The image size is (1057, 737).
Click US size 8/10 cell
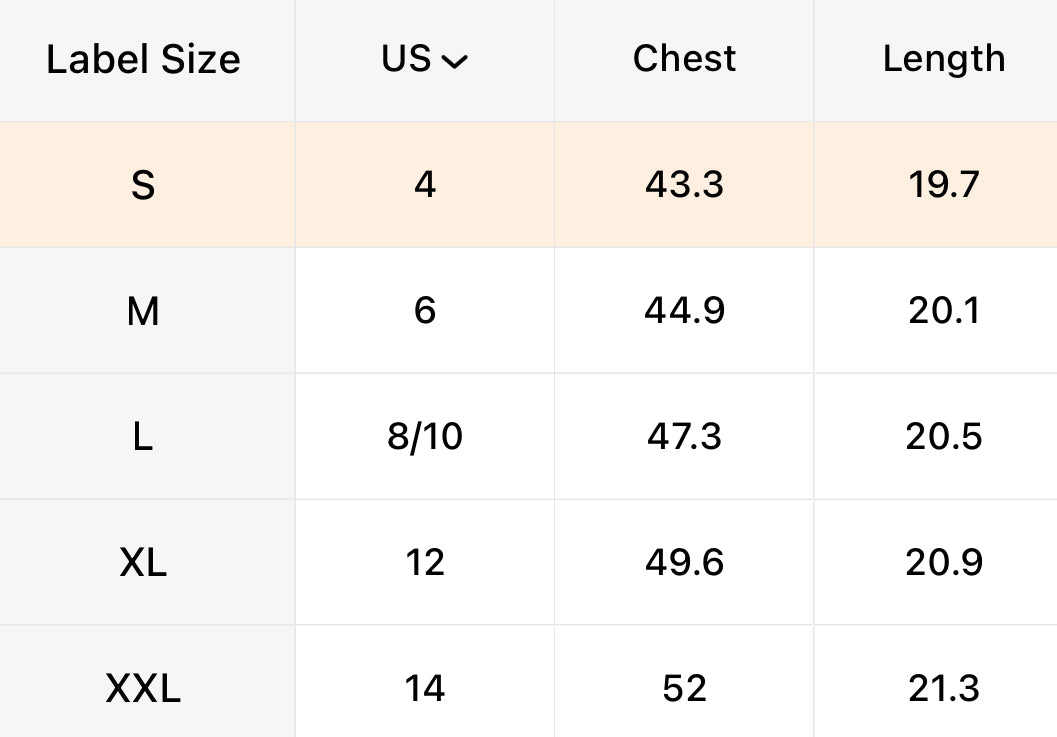tap(425, 437)
